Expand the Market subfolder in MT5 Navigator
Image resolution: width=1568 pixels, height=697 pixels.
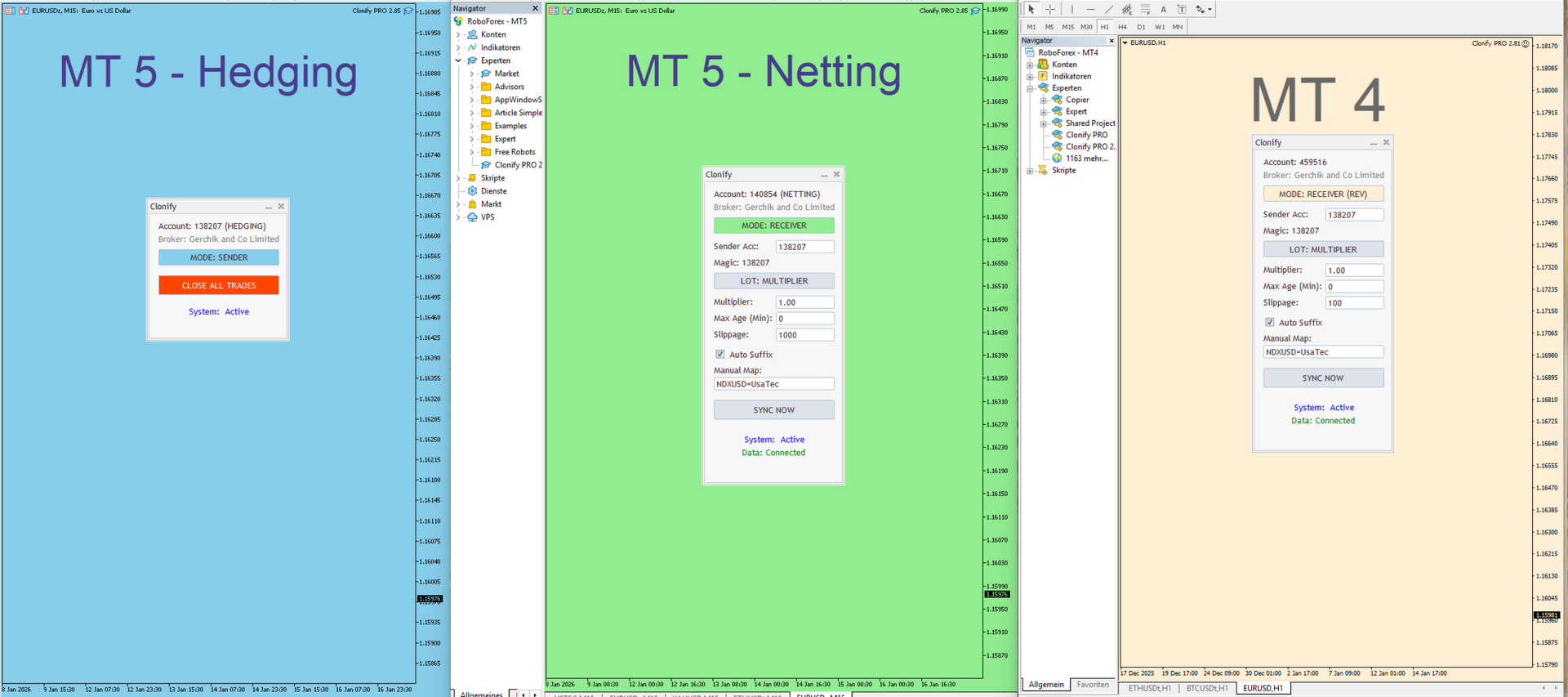(x=472, y=74)
